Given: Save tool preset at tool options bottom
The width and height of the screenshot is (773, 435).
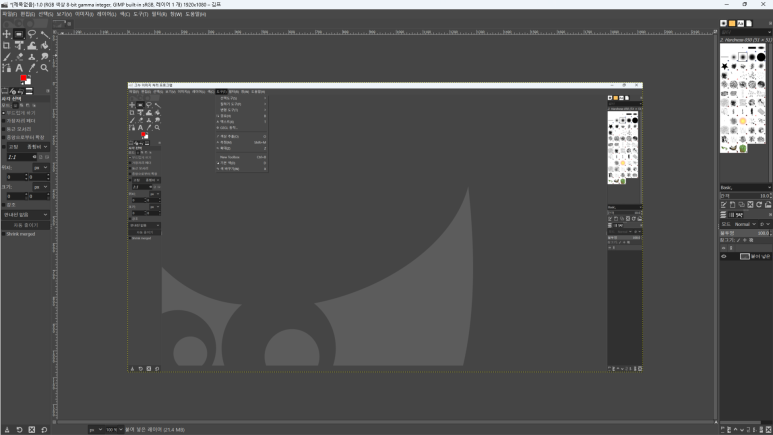Looking at the screenshot, I should click(7, 430).
